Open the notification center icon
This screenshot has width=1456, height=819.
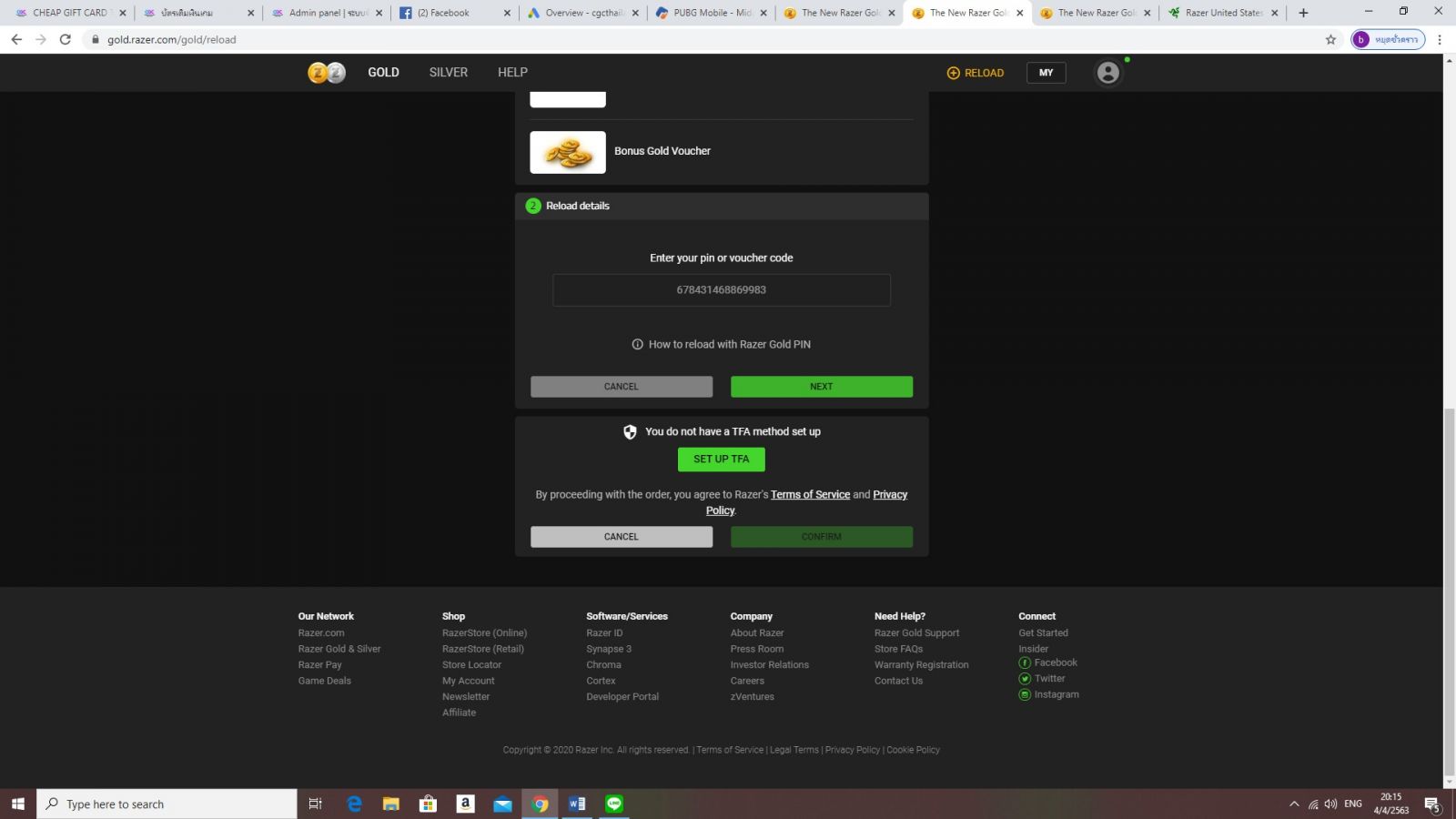(1432, 804)
